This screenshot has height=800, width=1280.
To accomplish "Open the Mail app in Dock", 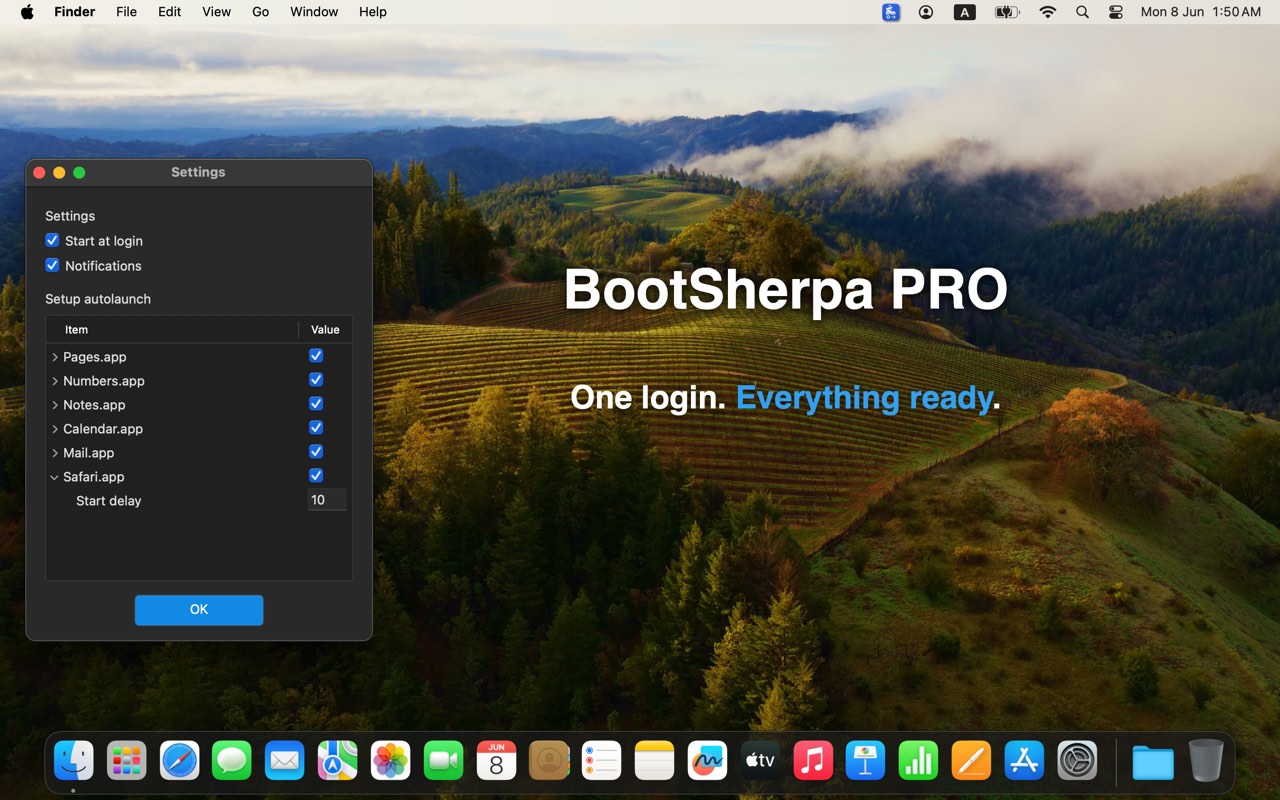I will 285,761.
